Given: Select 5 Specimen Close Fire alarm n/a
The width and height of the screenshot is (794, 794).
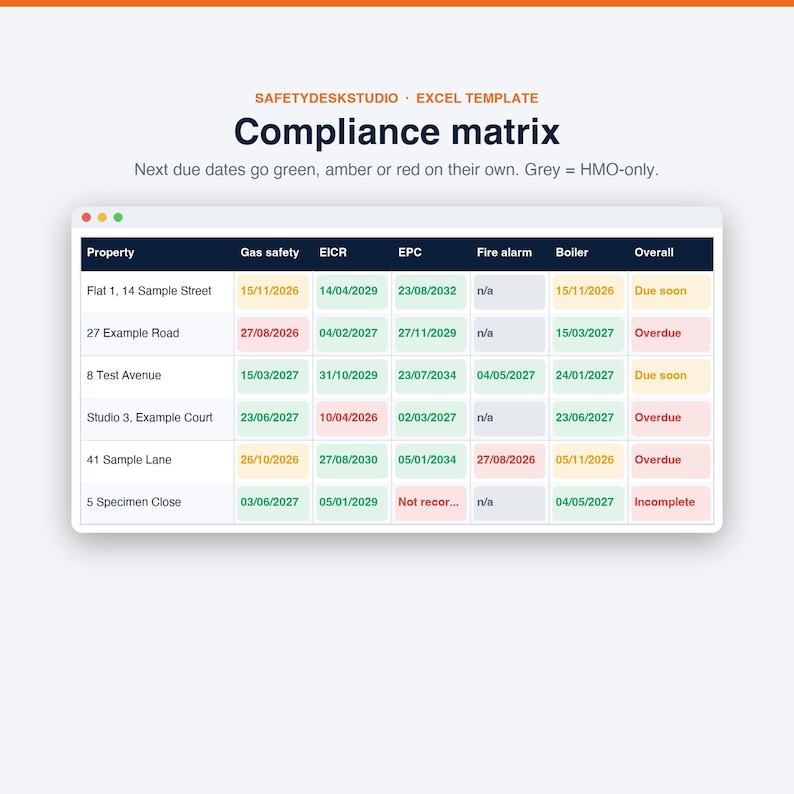Looking at the screenshot, I should click(x=509, y=503).
